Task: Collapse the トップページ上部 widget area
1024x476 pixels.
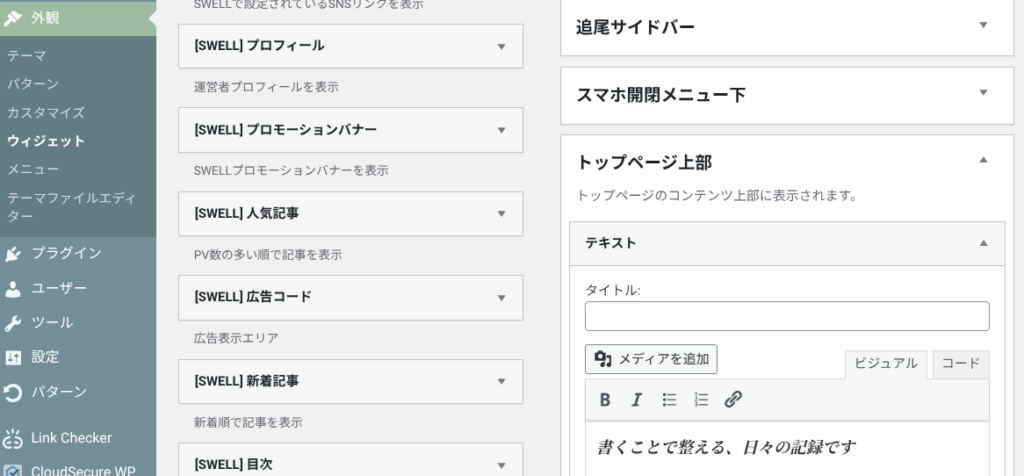Action: (x=983, y=160)
